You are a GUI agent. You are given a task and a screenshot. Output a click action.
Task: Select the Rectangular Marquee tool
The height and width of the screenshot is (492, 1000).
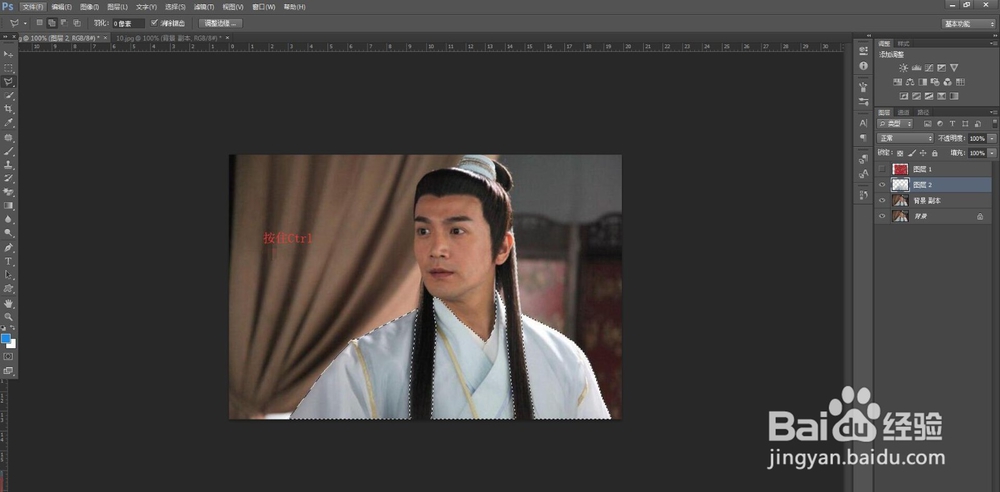click(x=8, y=68)
